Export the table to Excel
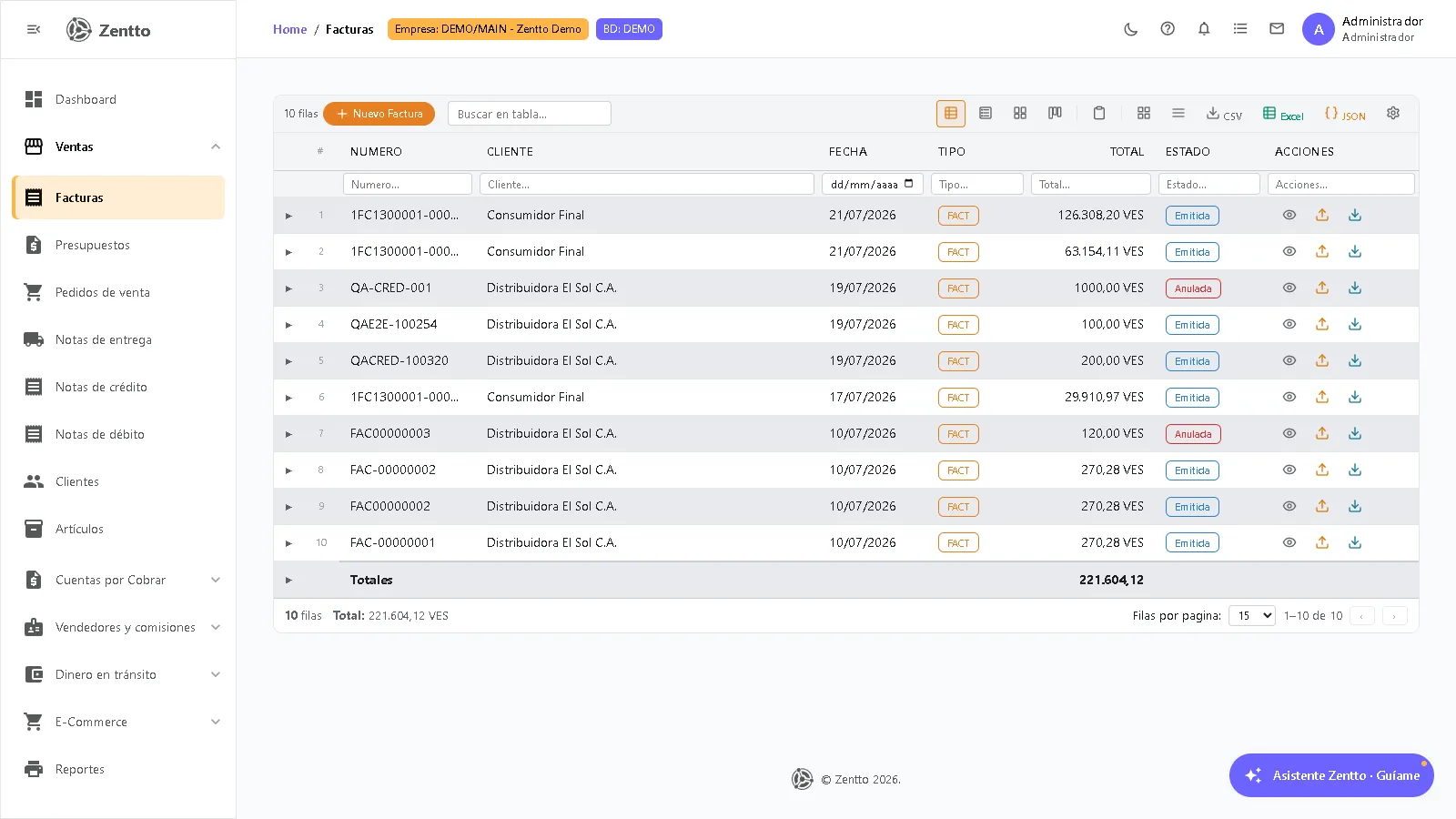The width and height of the screenshot is (1456, 819). click(1283, 114)
